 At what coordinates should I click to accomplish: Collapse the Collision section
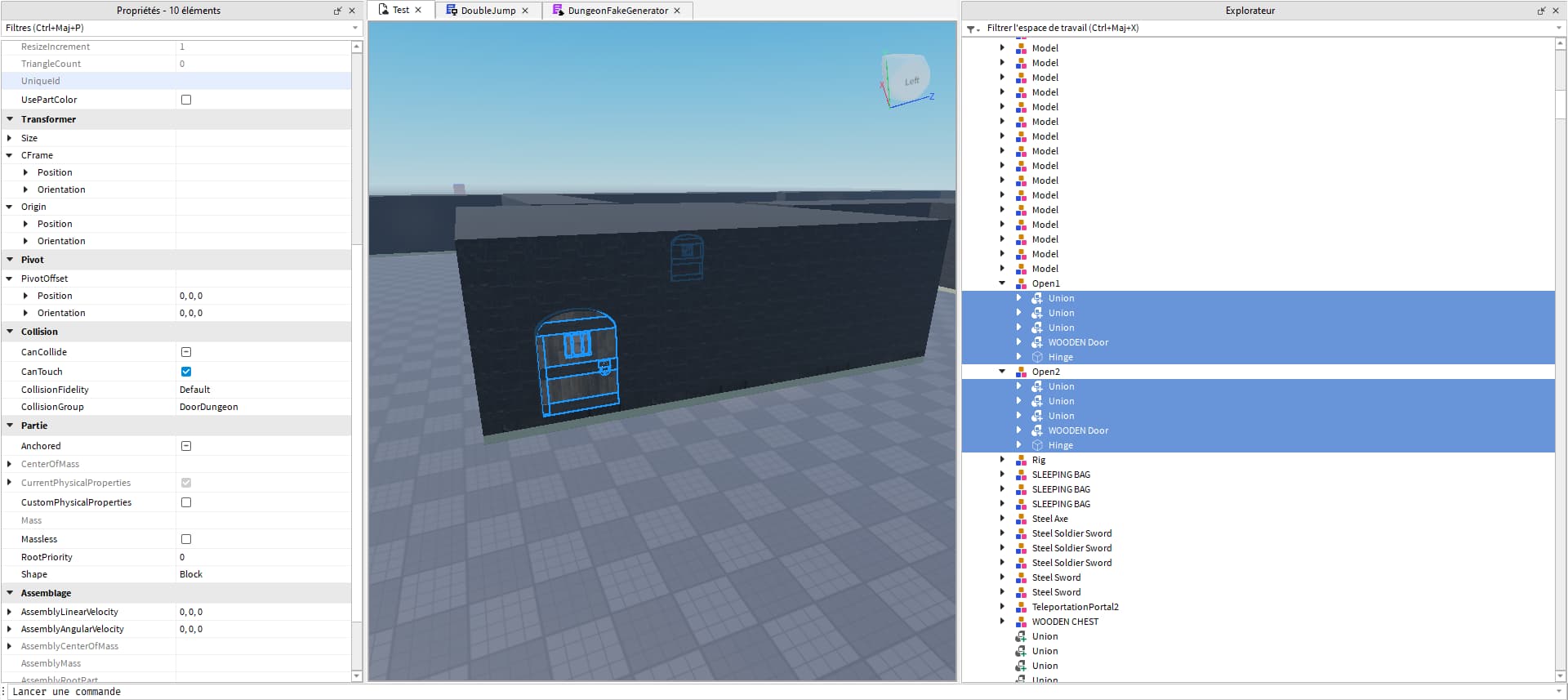coord(10,332)
